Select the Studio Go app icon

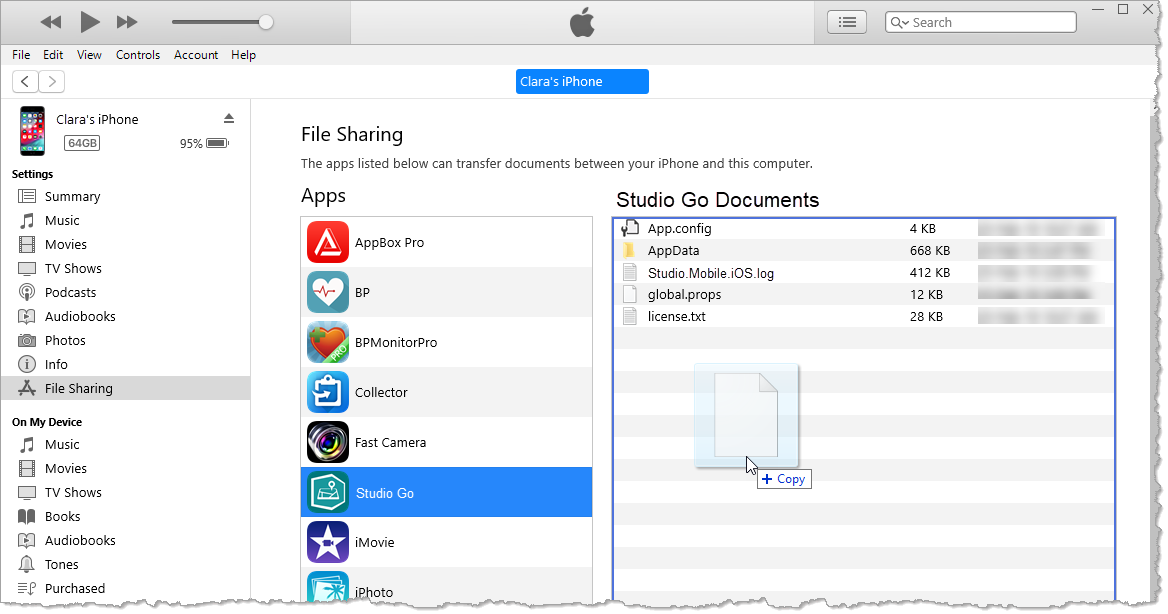pos(328,493)
